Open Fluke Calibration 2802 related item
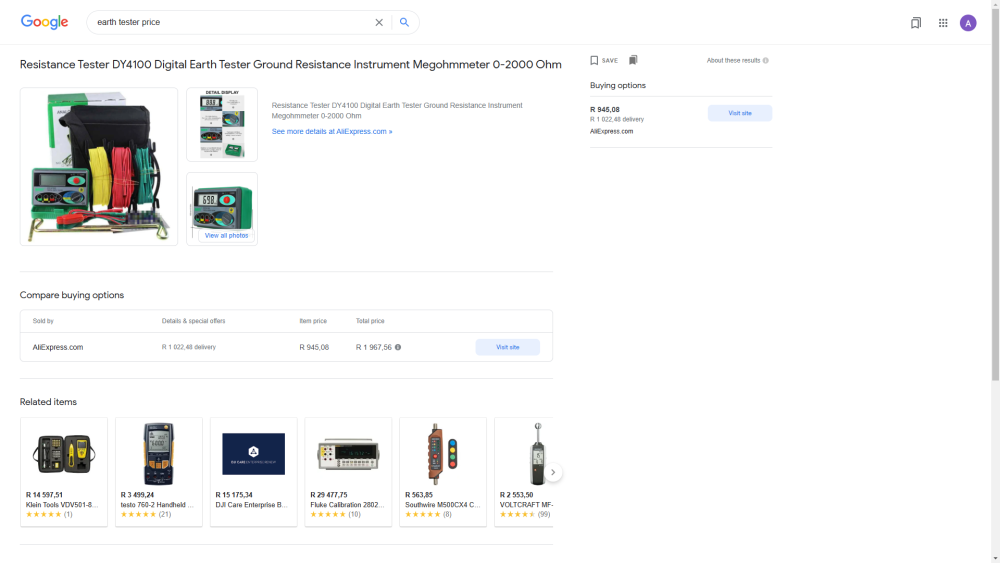1000x563 pixels. coord(348,472)
